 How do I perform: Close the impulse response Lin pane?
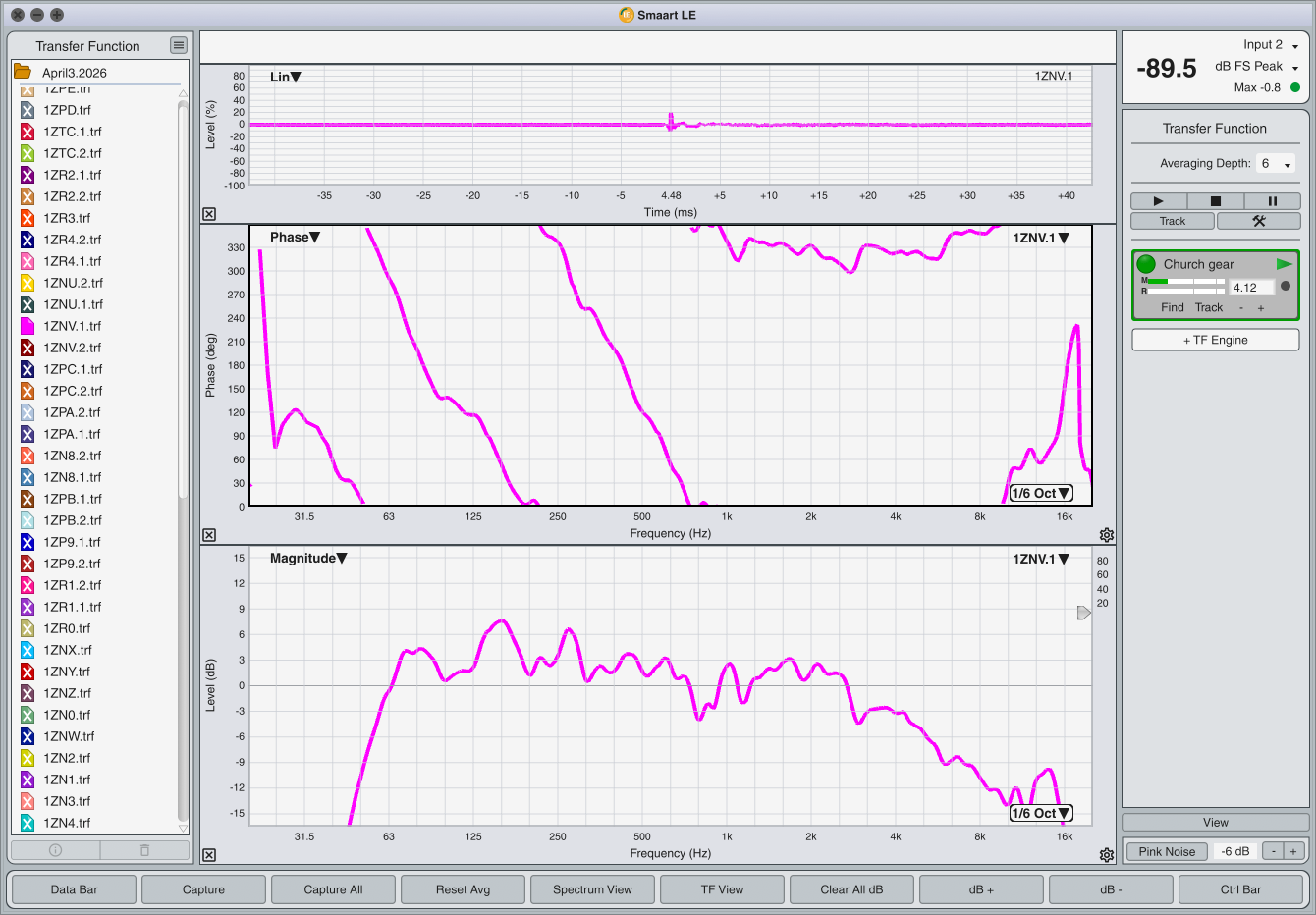tap(209, 214)
